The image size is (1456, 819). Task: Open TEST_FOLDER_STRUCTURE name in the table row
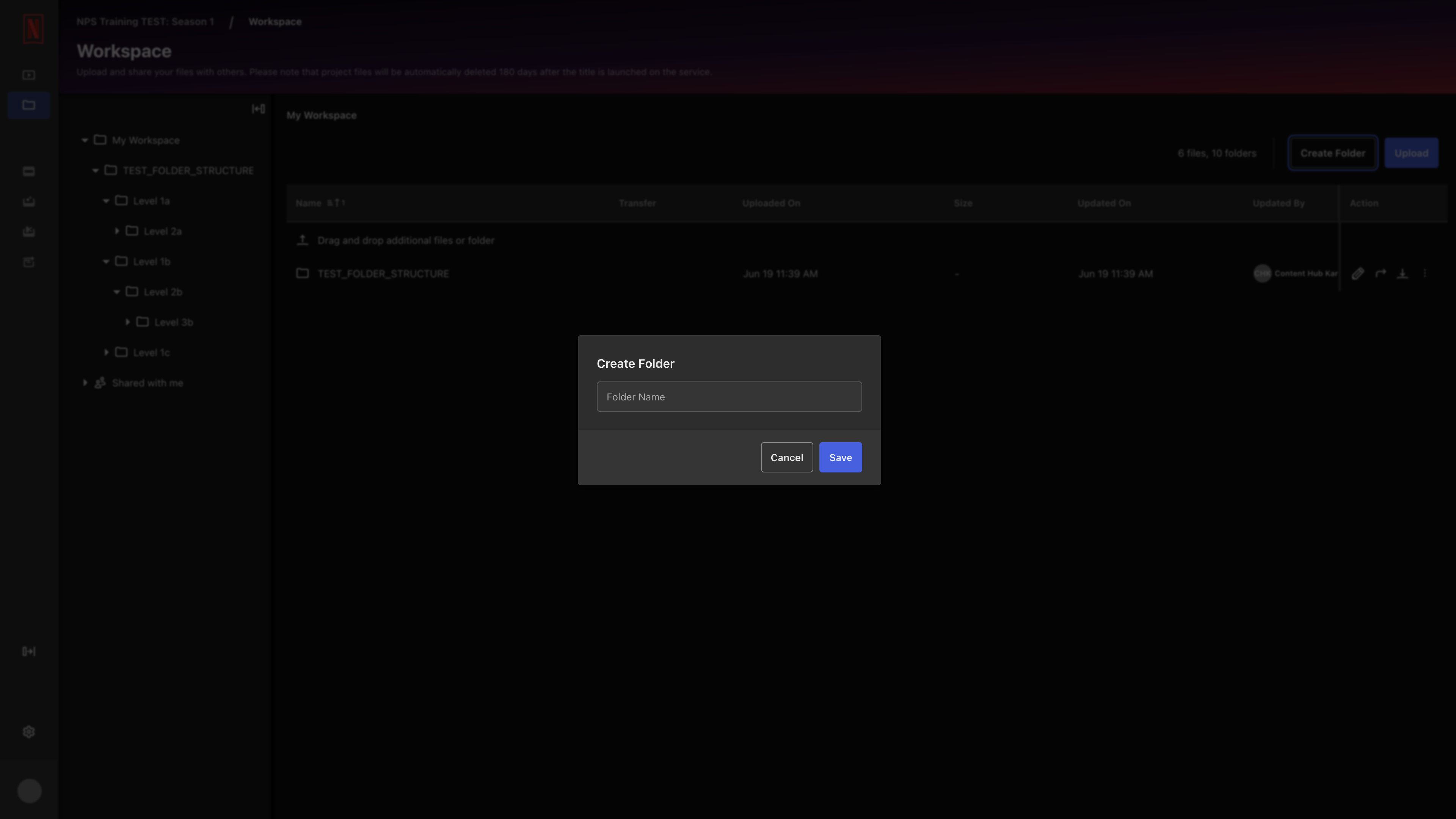[x=383, y=273]
